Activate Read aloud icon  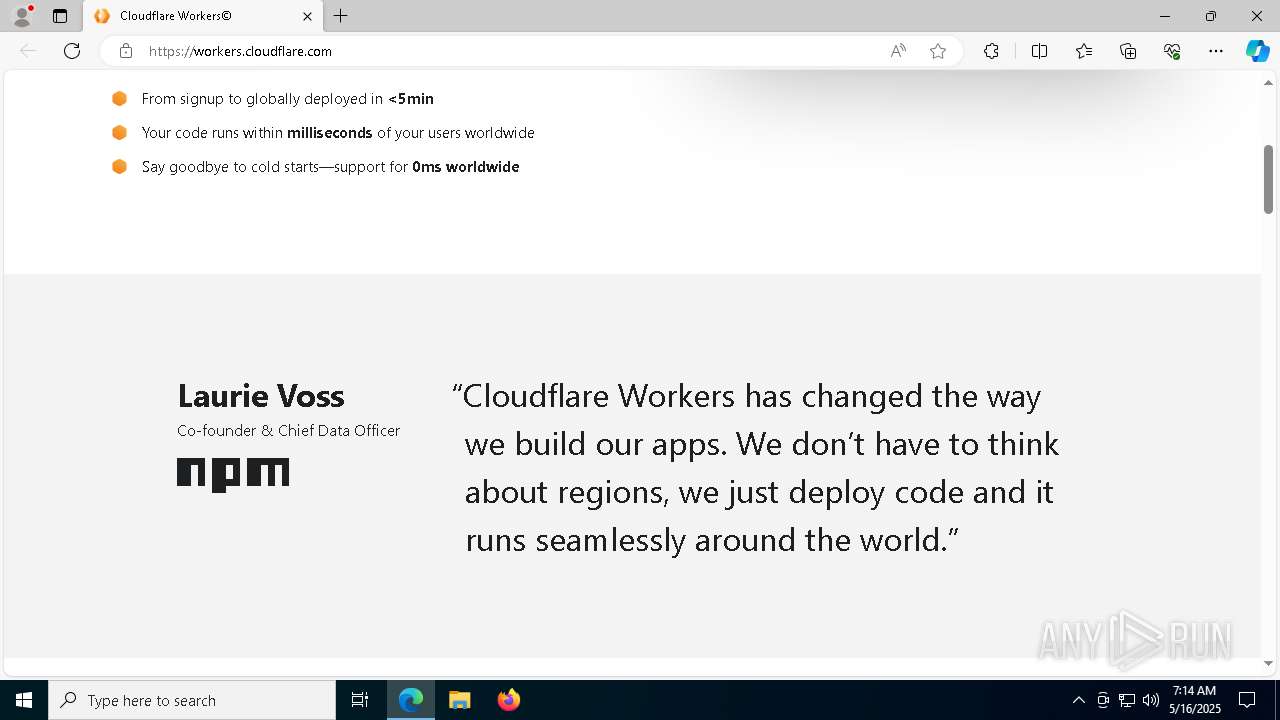pyautogui.click(x=898, y=51)
